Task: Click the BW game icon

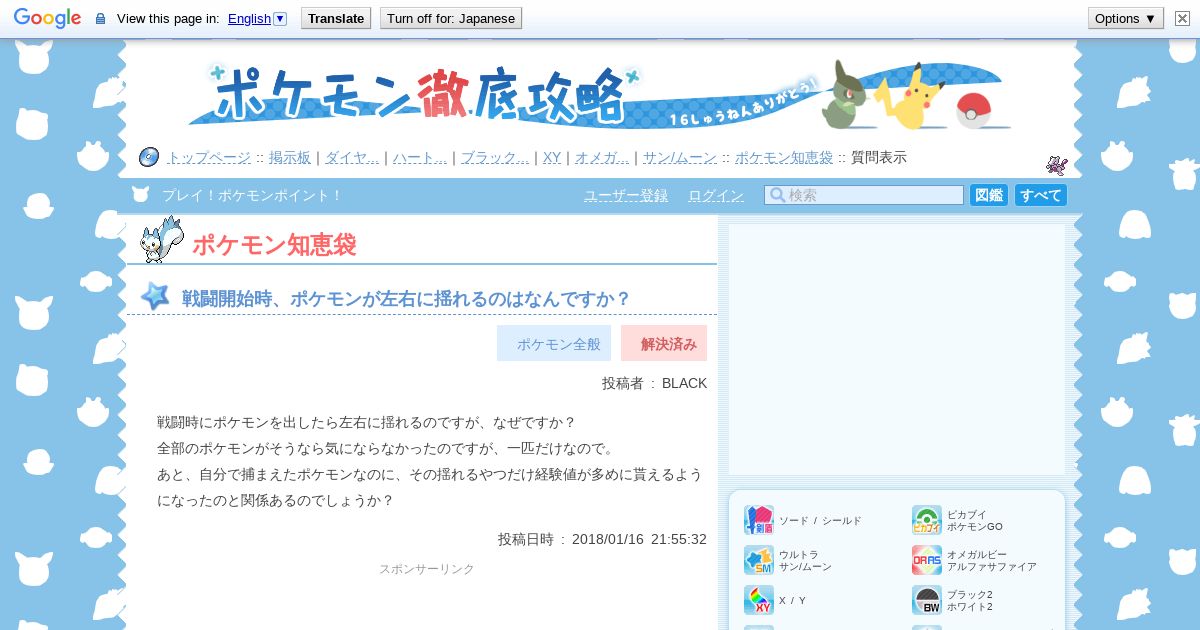Action: point(927,600)
